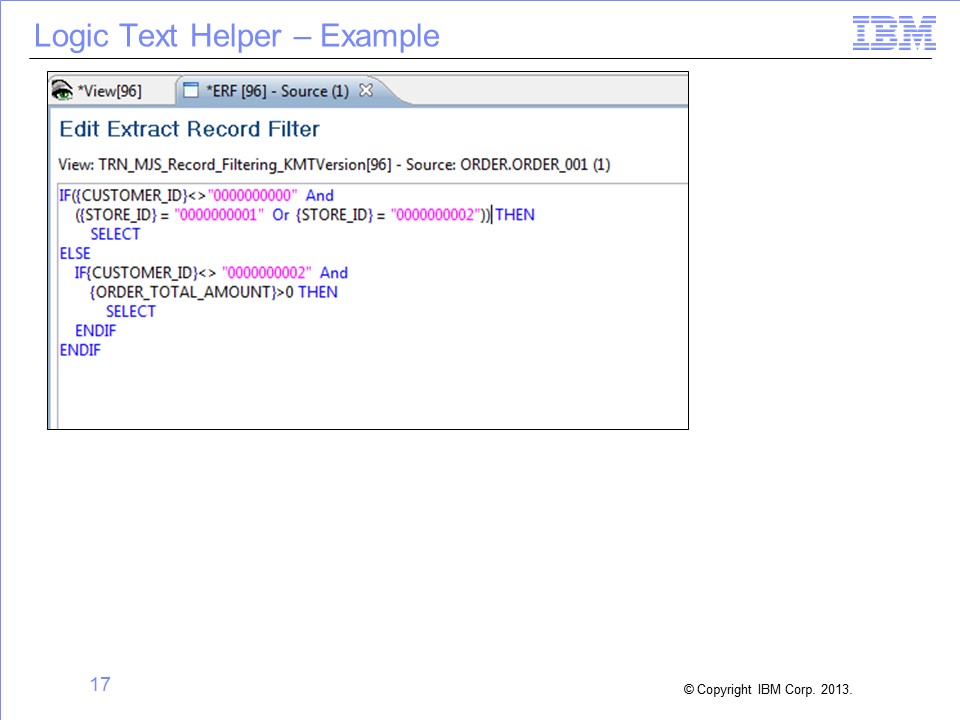Click the view name TRN_MJS_Record_Filtering_KMTVersion[96]
This screenshot has height=720, width=960.
point(245,165)
